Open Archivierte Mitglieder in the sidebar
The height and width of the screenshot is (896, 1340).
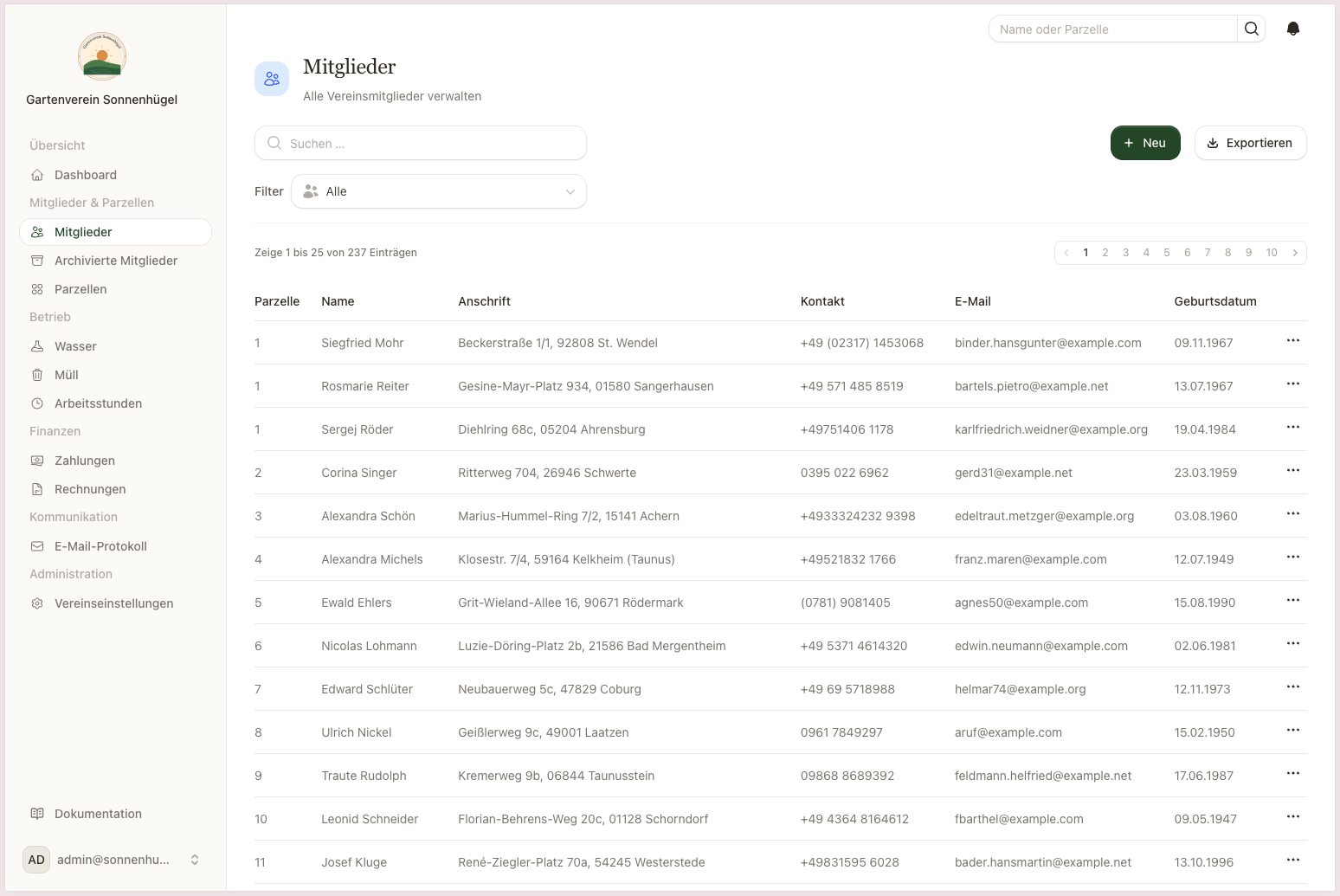pos(115,261)
